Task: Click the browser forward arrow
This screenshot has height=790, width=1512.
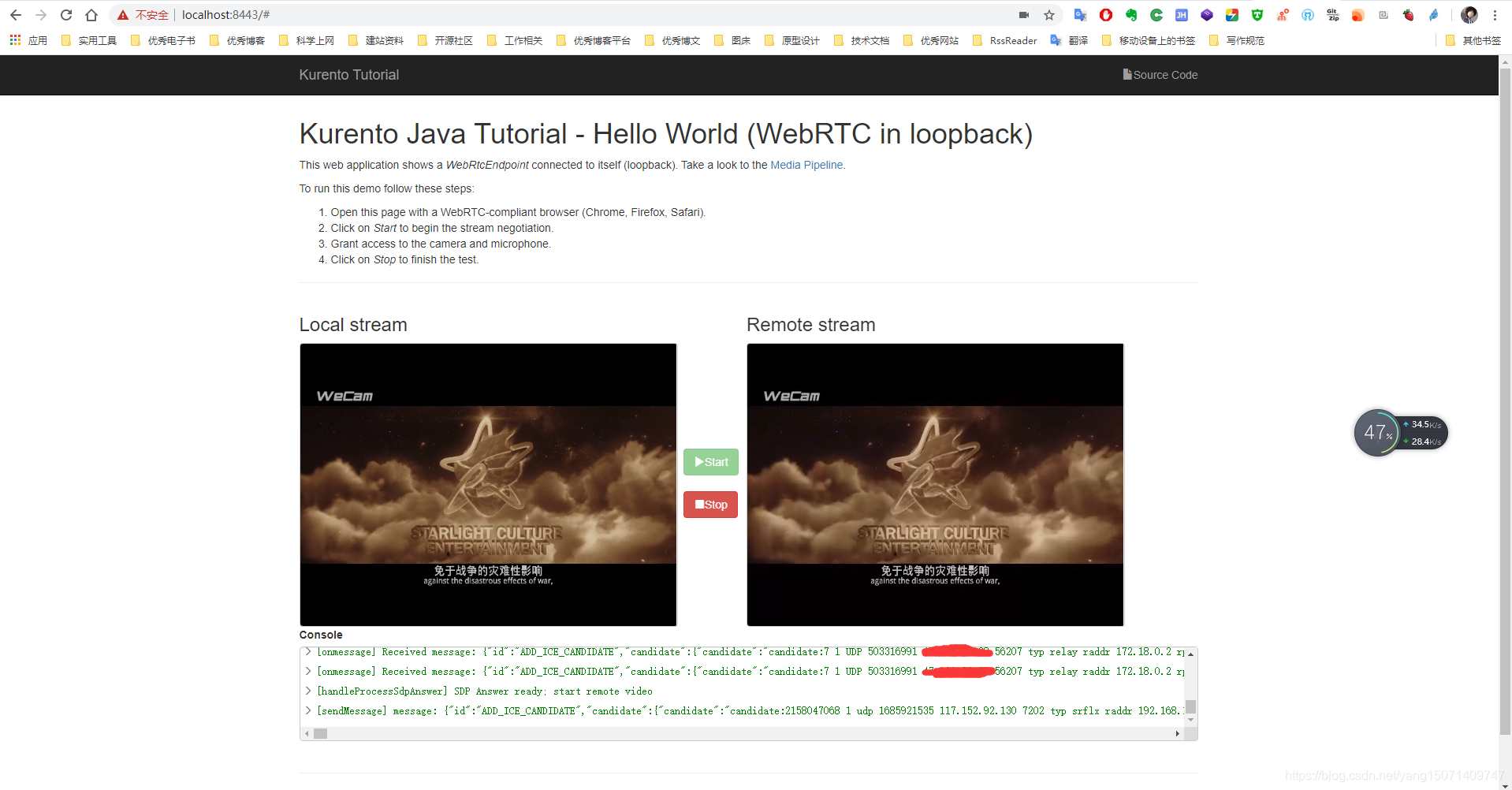Action: click(41, 15)
